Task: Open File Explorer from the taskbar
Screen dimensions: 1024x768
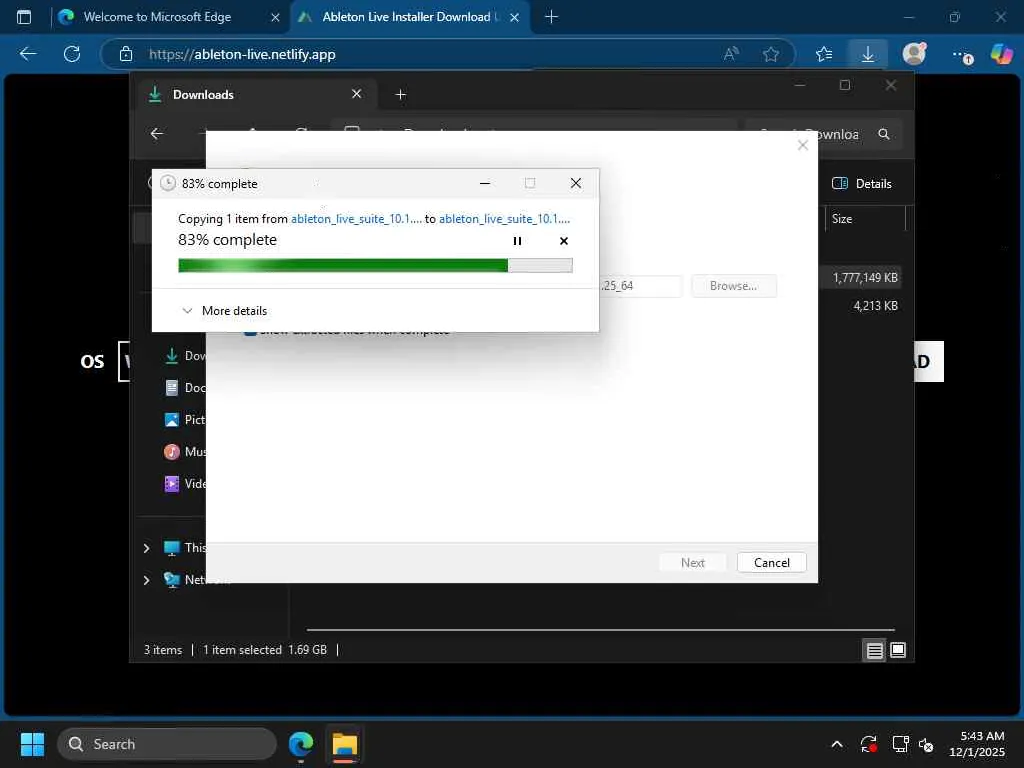Action: [344, 744]
